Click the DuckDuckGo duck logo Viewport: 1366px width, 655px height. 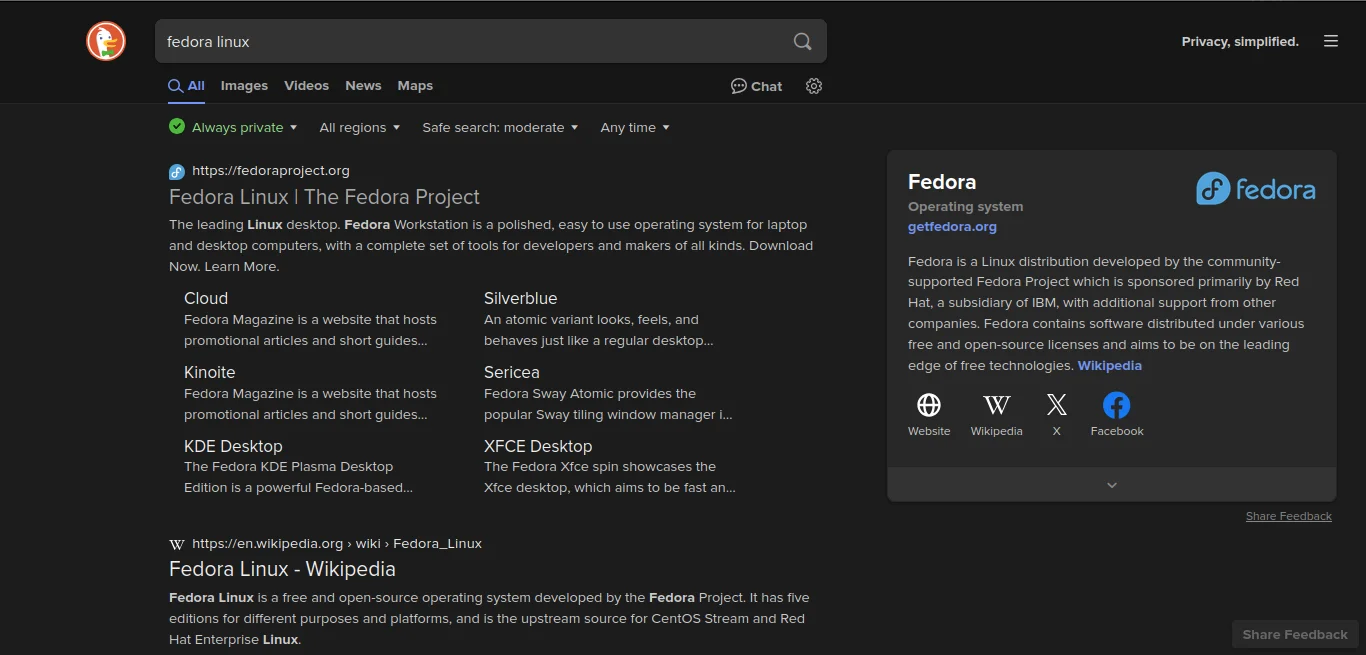pos(106,41)
